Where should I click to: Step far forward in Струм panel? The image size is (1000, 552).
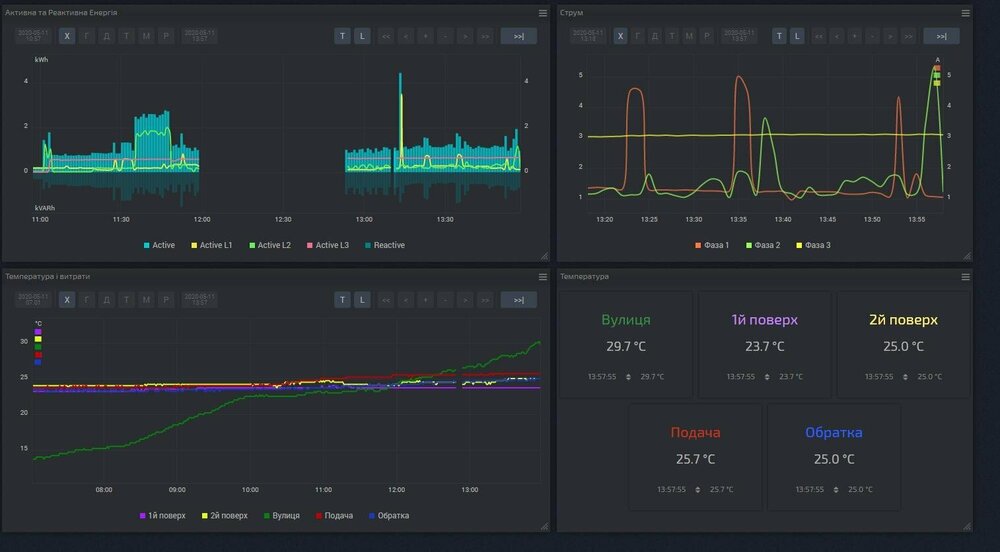pos(908,36)
